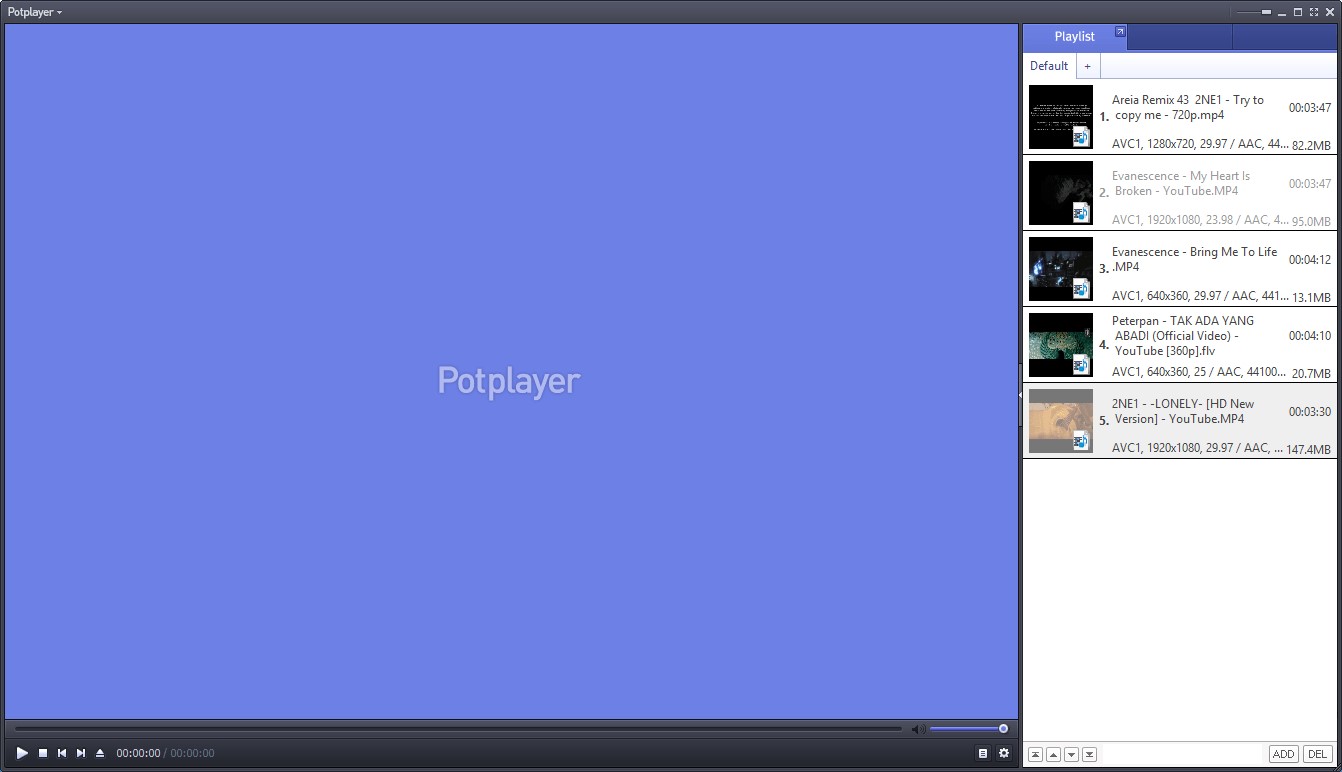The height and width of the screenshot is (772, 1342).
Task: Skip to the previous playlist item
Action: [61, 753]
